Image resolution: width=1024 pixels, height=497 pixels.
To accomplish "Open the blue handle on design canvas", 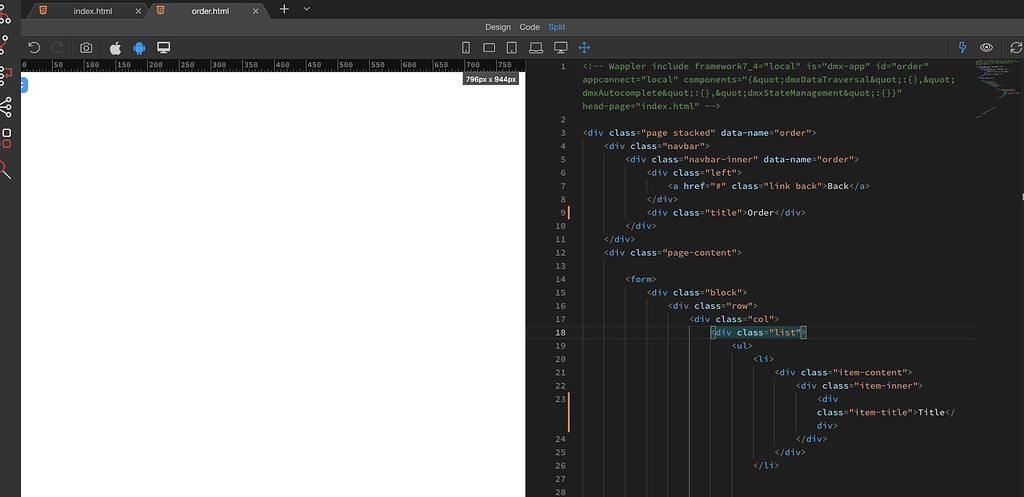I will tap(24, 84).
